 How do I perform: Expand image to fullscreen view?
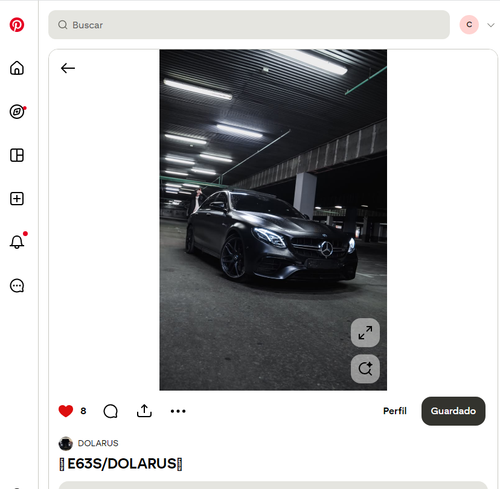[365, 333]
